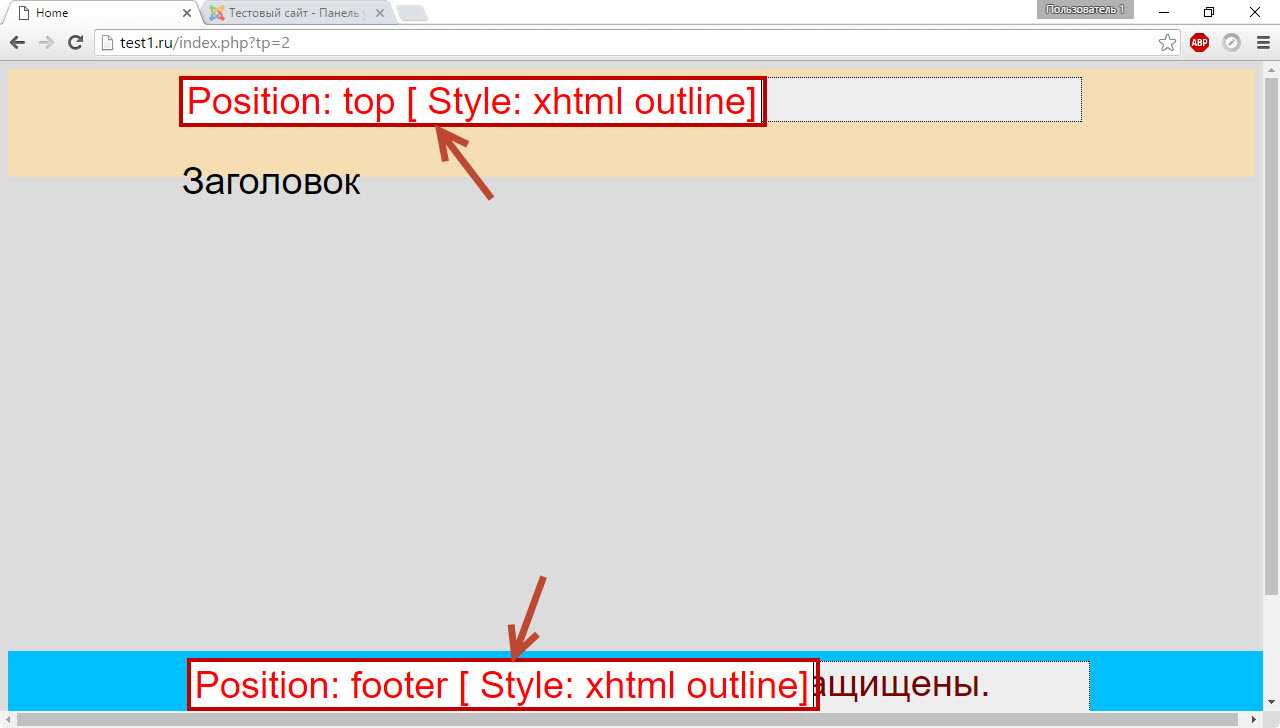Viewport: 1280px width, 728px height.
Task: Click the Заголовок heading text
Action: 271,182
